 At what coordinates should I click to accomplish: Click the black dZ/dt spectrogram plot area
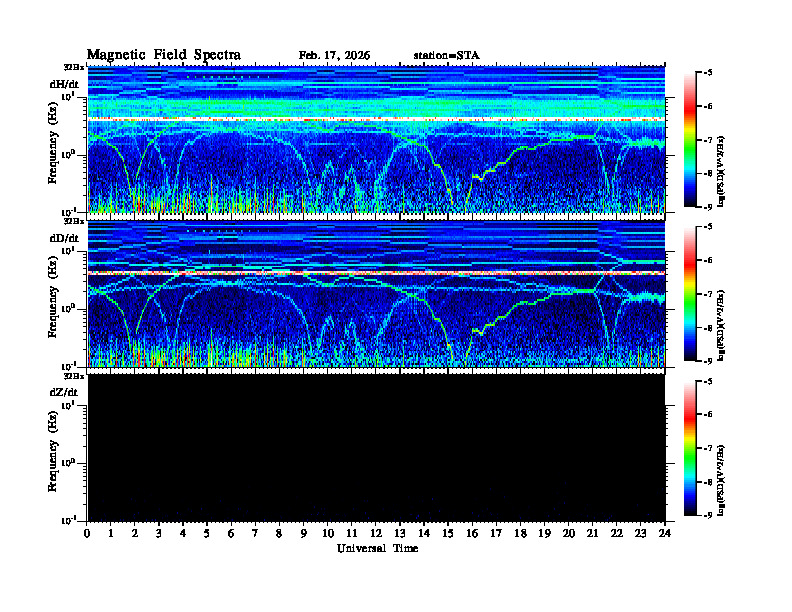[376, 448]
